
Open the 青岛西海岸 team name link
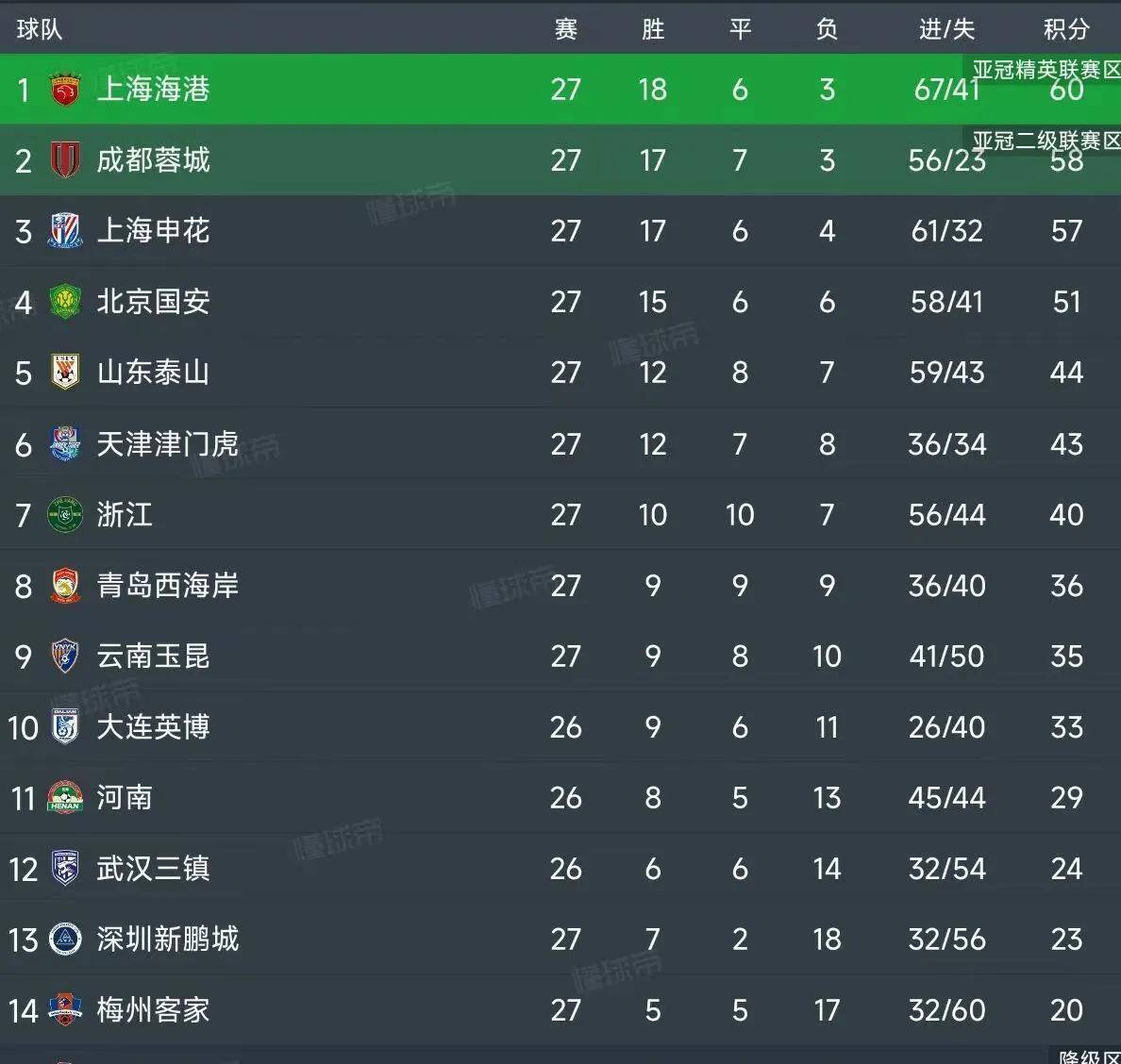pos(167,586)
